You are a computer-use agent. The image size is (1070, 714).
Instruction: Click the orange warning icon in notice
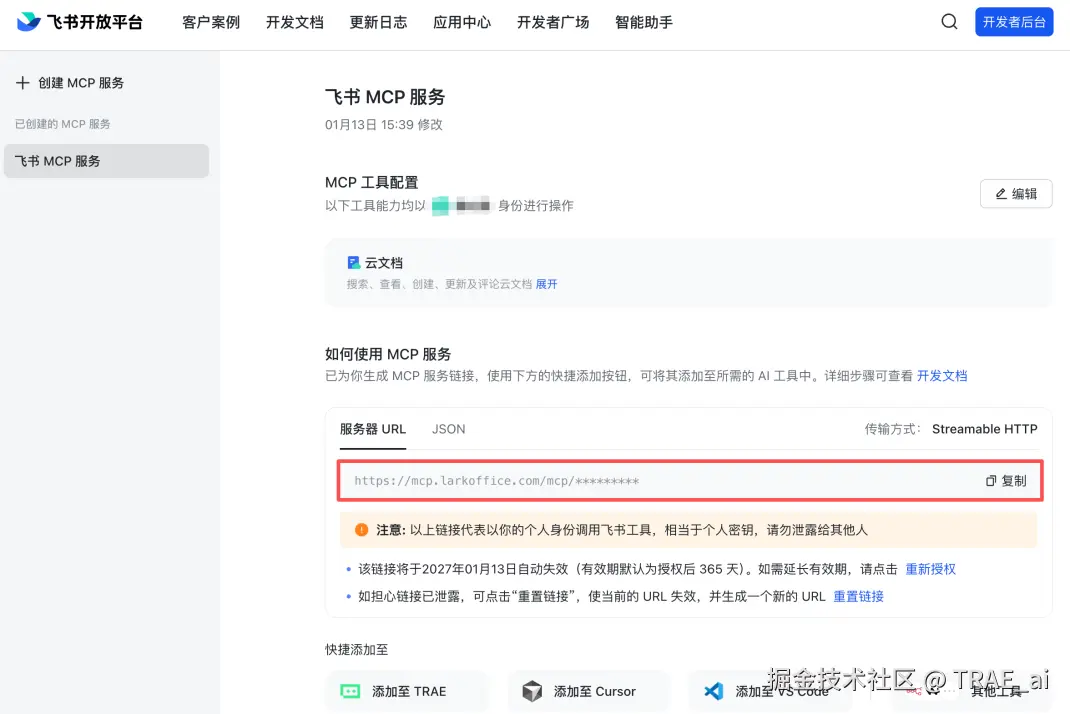362,530
